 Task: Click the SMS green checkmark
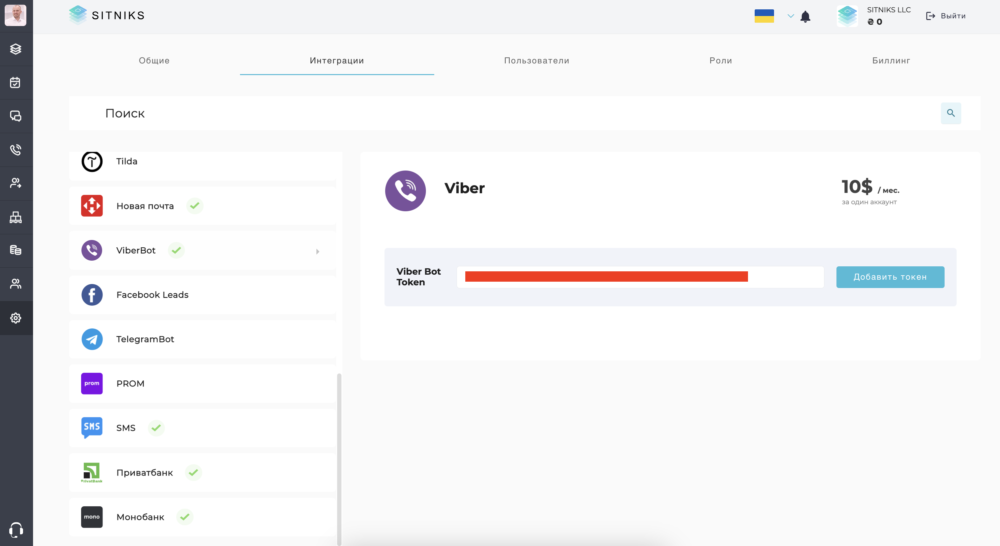click(156, 427)
